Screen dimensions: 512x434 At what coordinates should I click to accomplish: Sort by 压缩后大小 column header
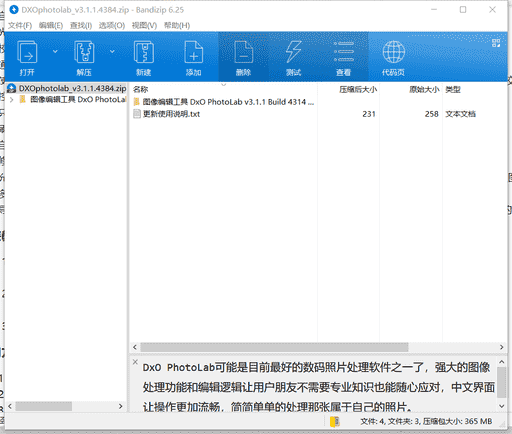point(358,89)
